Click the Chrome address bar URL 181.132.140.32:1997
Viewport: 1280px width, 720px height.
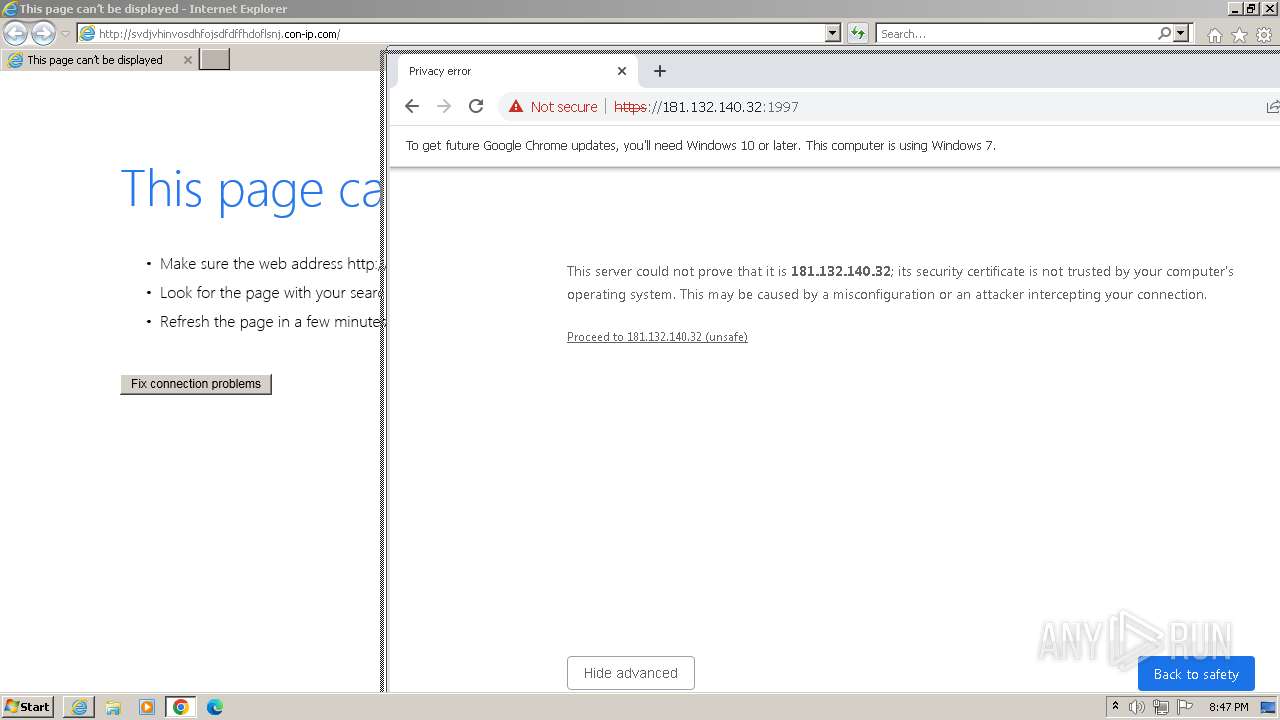point(706,107)
